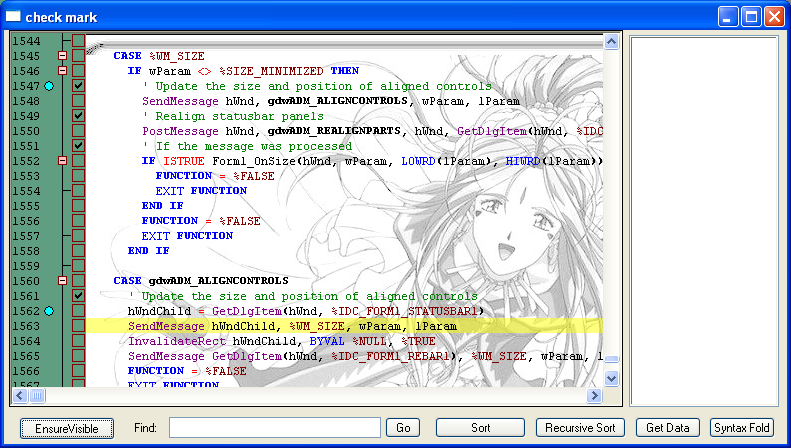
Task: Click the vertical scrollbar down arrow
Action: point(611,378)
